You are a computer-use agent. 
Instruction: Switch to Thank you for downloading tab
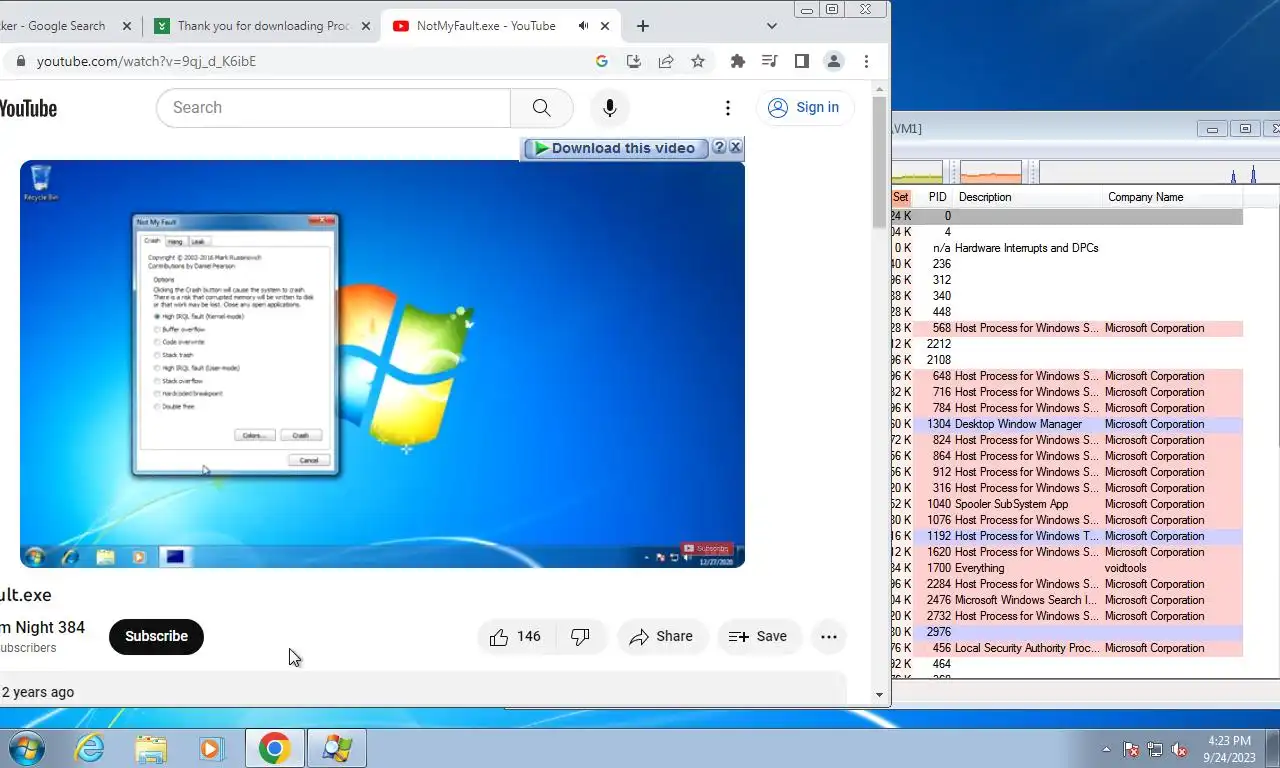tap(260, 26)
